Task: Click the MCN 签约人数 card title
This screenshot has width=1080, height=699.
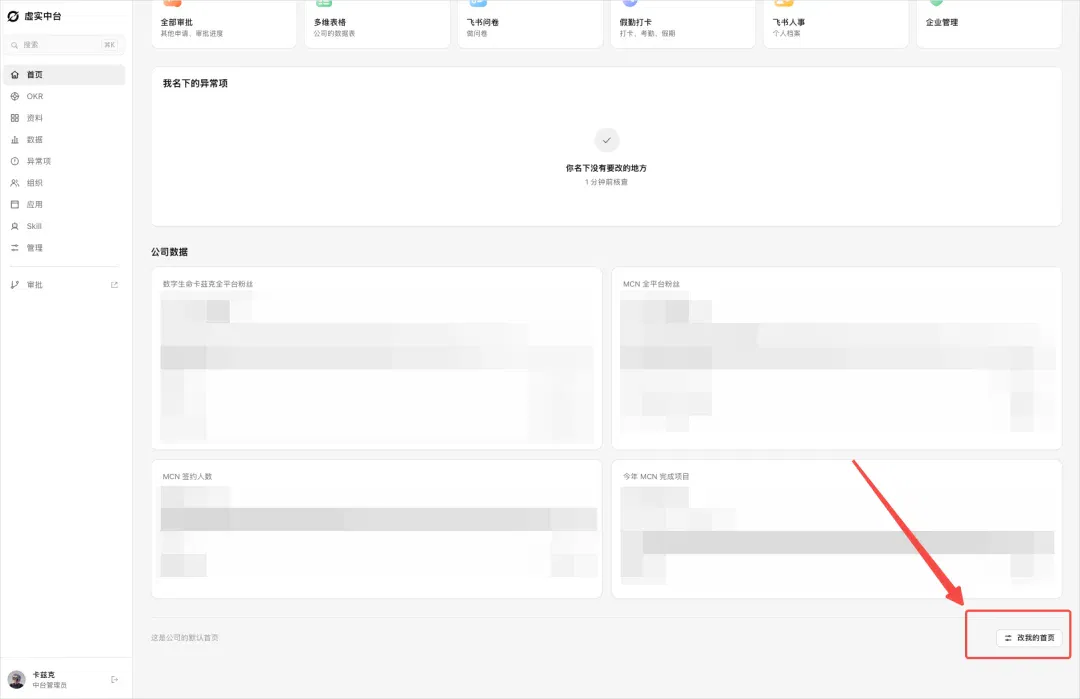Action: 187,477
